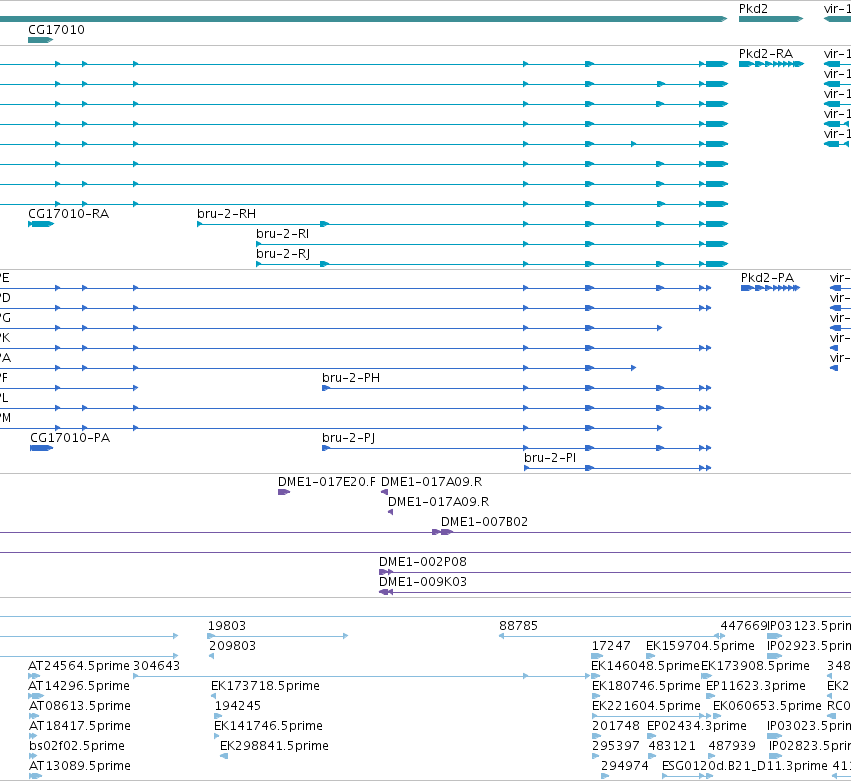
Task: Select the CG17010-PA protein label
Action: 70,438
